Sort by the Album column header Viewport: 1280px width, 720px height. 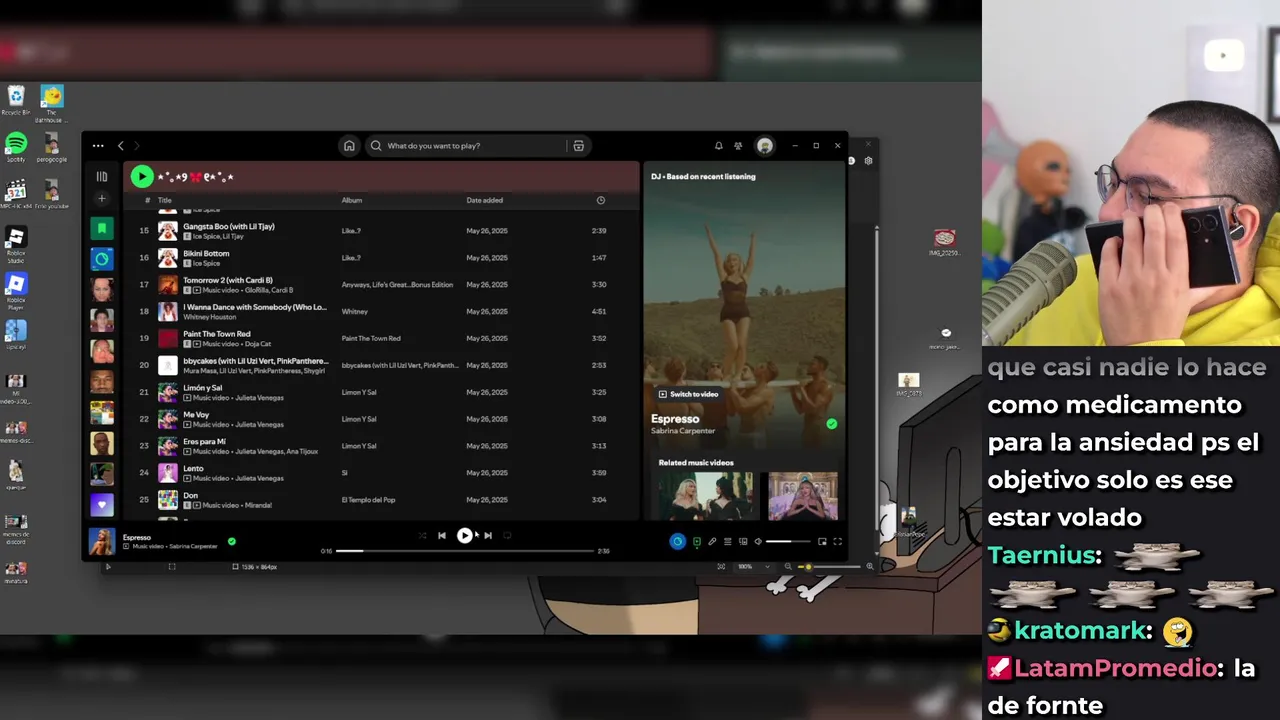(x=352, y=200)
